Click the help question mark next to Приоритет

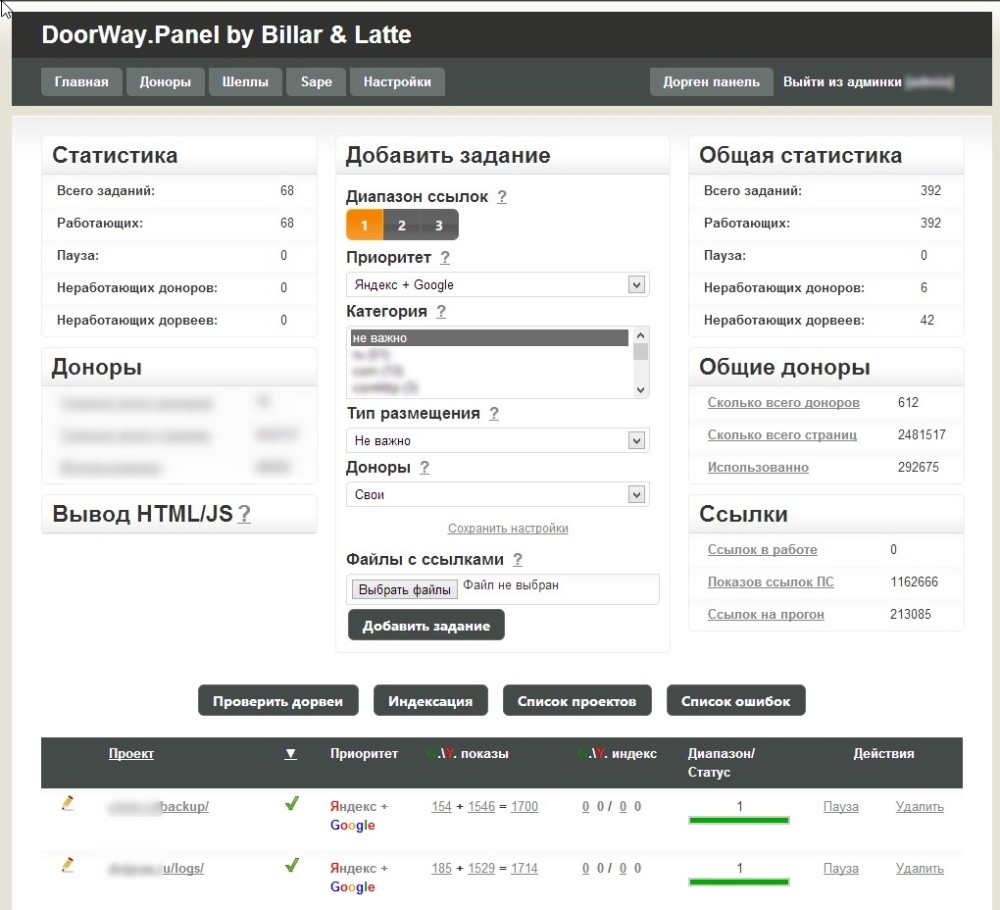[x=445, y=258]
